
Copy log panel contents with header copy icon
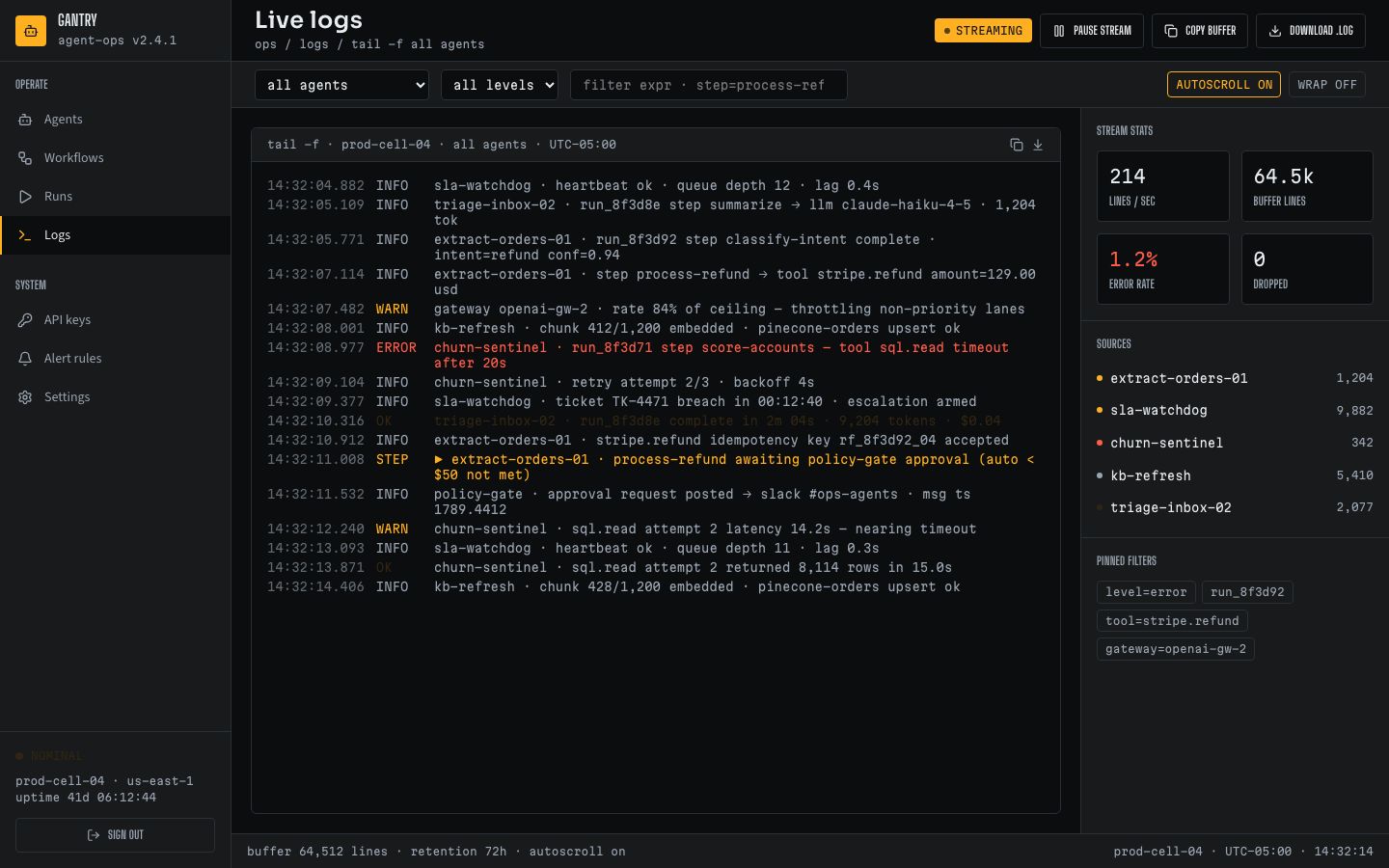[1017, 145]
